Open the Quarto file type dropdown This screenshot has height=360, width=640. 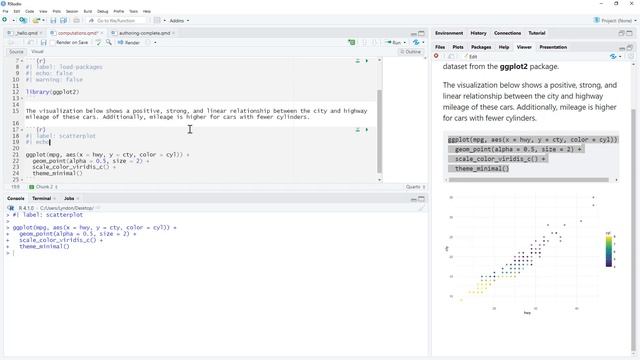(x=416, y=187)
